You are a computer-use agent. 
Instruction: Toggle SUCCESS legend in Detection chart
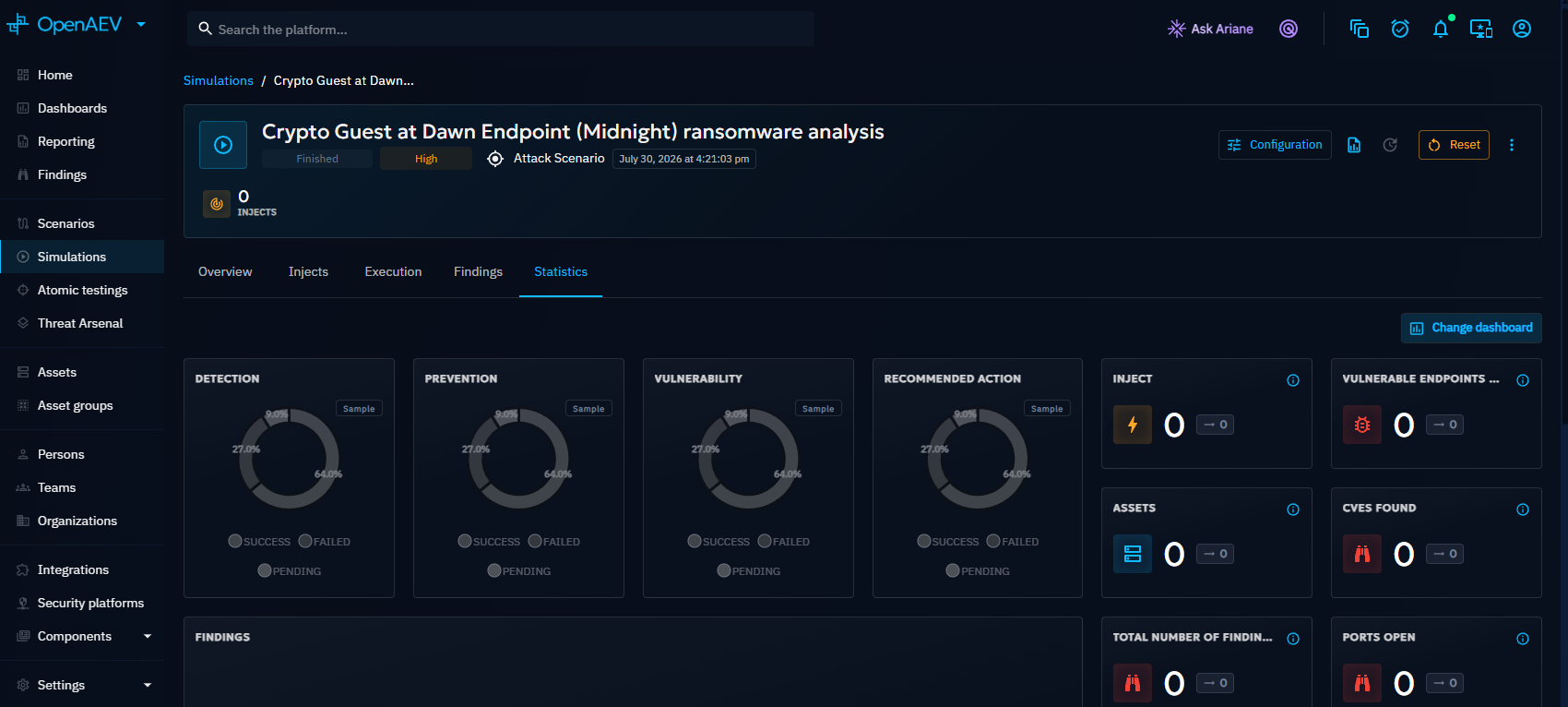click(259, 542)
